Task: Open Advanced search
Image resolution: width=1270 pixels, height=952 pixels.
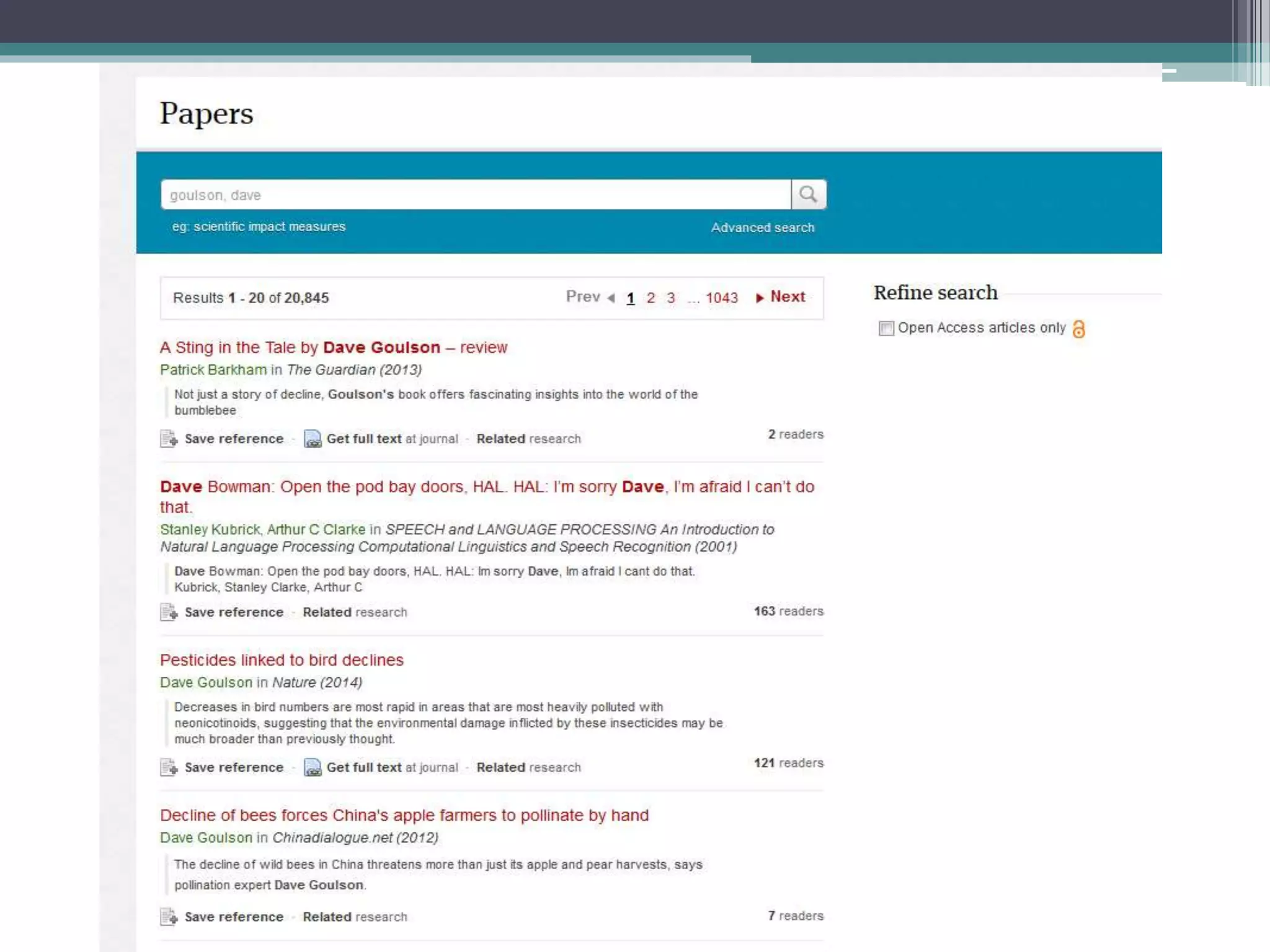Action: (x=762, y=227)
